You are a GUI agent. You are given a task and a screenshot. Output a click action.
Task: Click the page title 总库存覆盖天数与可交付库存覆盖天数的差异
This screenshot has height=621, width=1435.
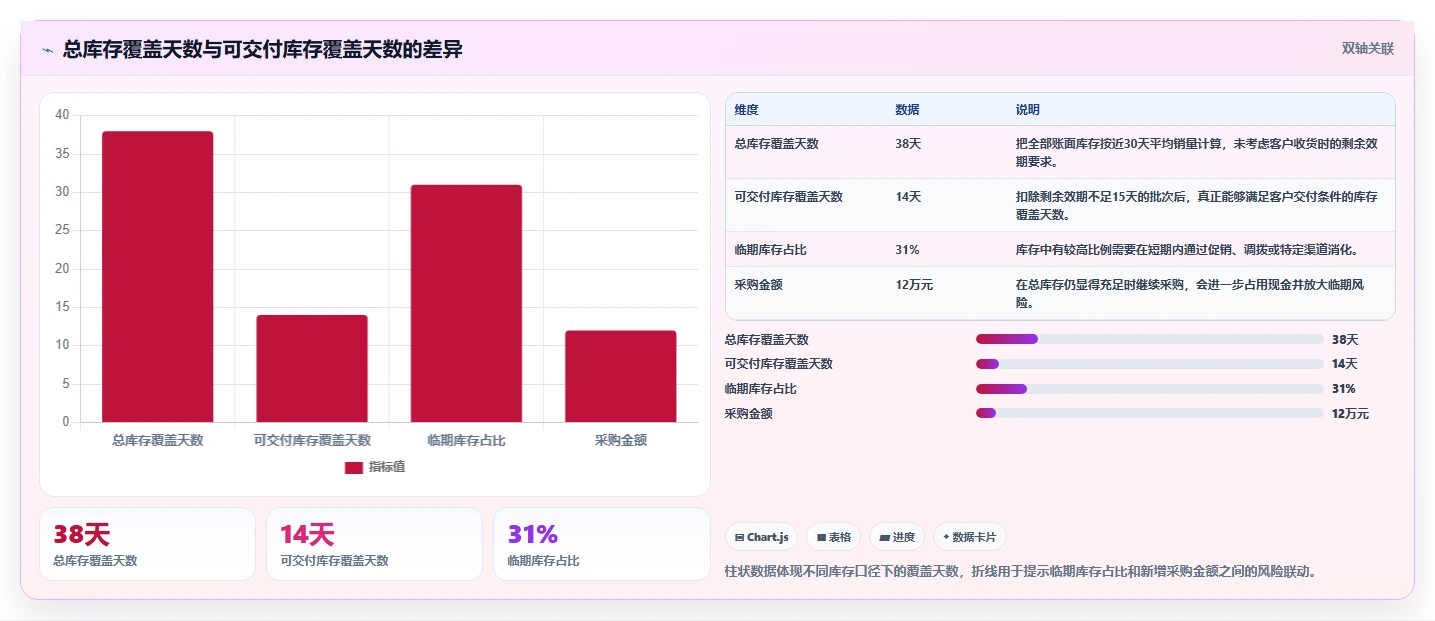coord(263,49)
